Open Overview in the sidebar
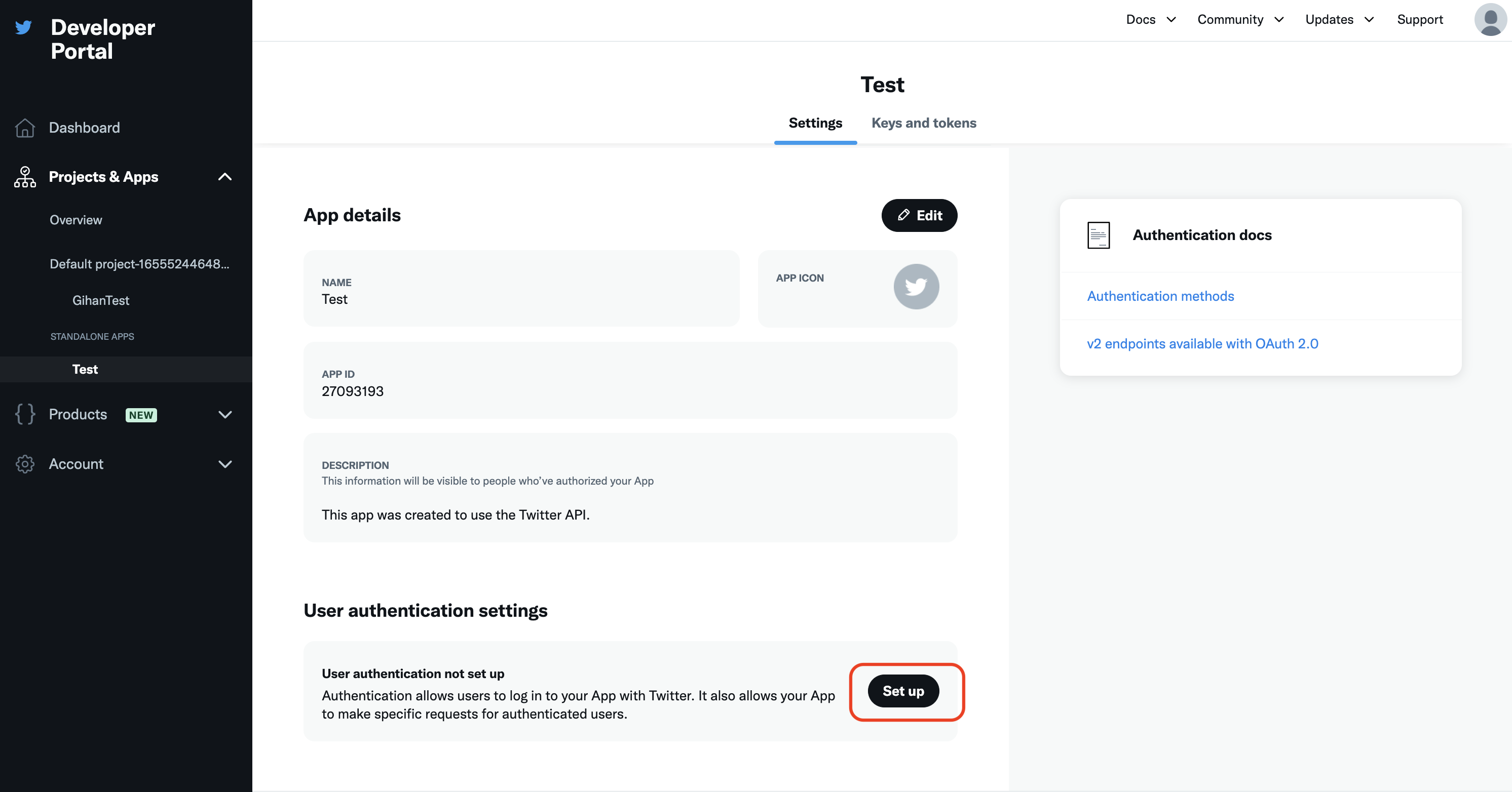1512x792 pixels. click(x=75, y=220)
